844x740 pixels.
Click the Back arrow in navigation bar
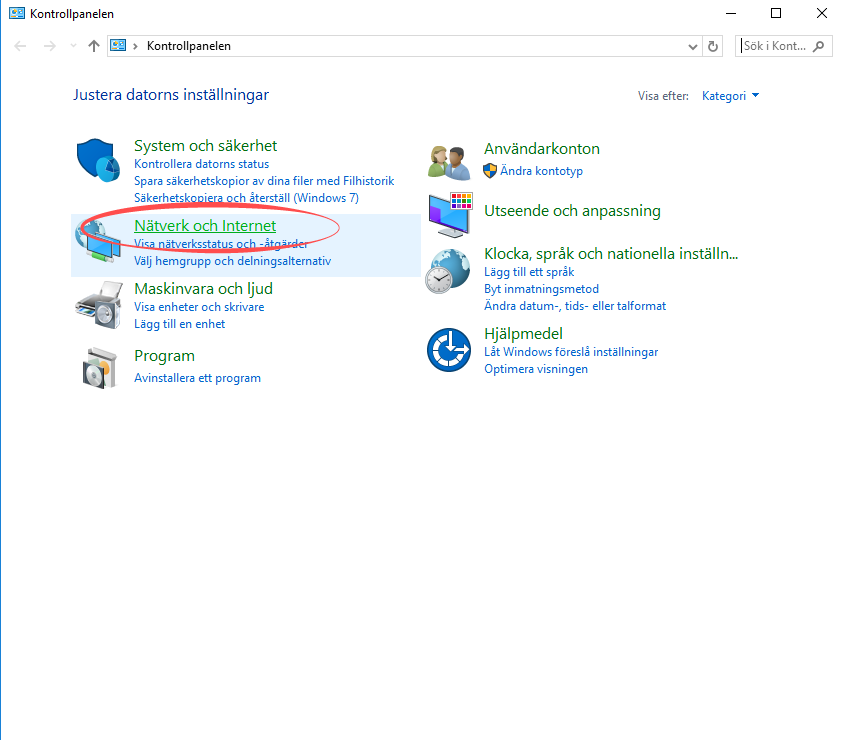click(20, 46)
